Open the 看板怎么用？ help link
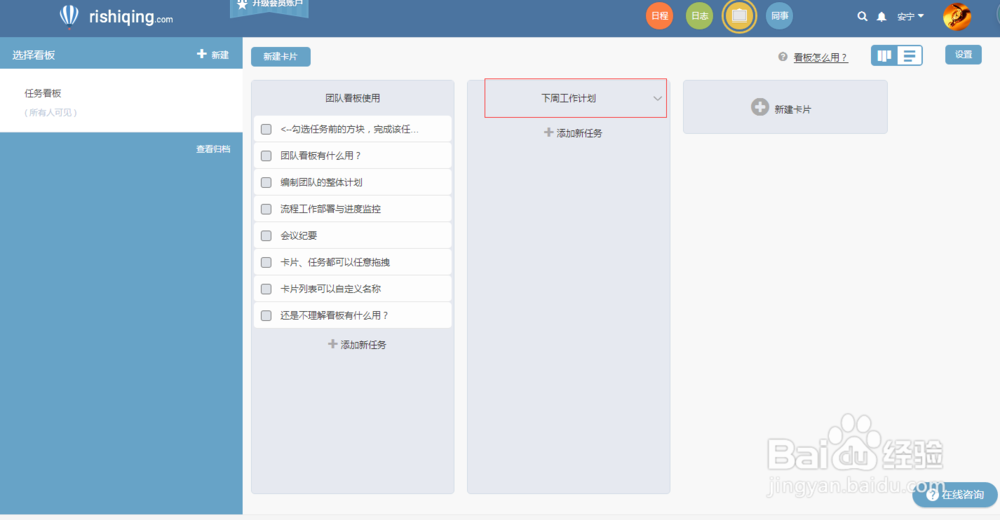The width and height of the screenshot is (1000, 520). point(820,57)
